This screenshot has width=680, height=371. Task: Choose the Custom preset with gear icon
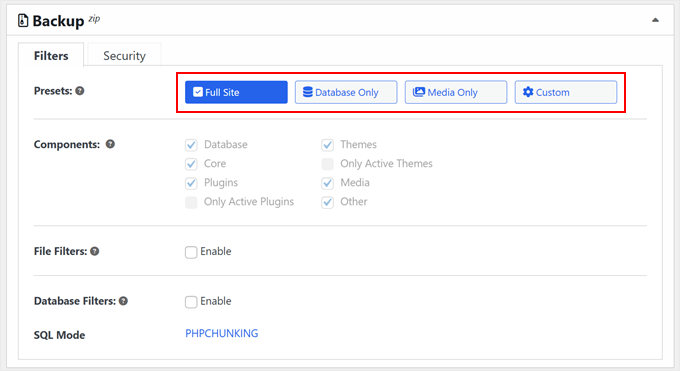(x=566, y=92)
